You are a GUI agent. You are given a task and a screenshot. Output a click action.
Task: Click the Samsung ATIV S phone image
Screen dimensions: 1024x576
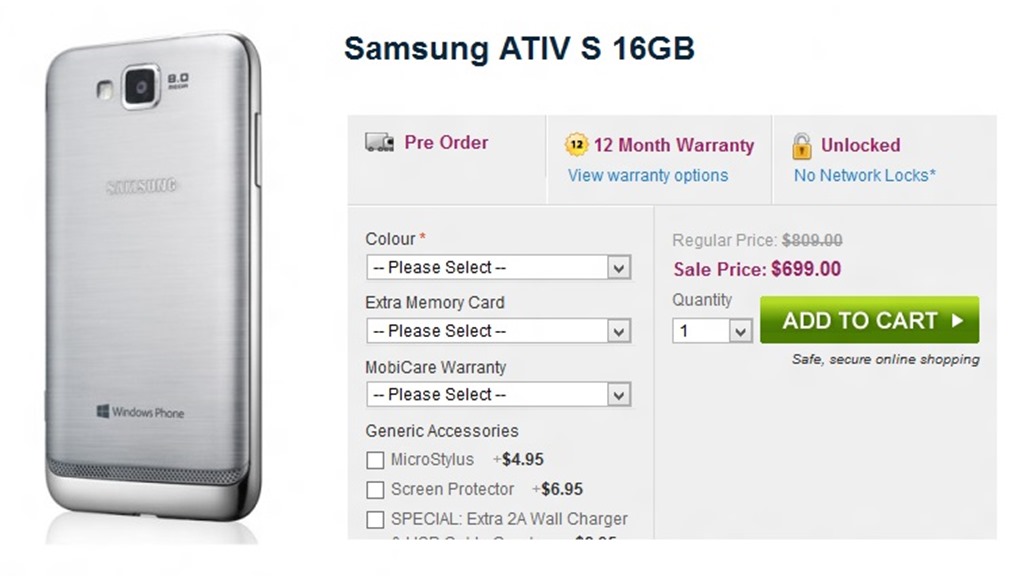(152, 282)
